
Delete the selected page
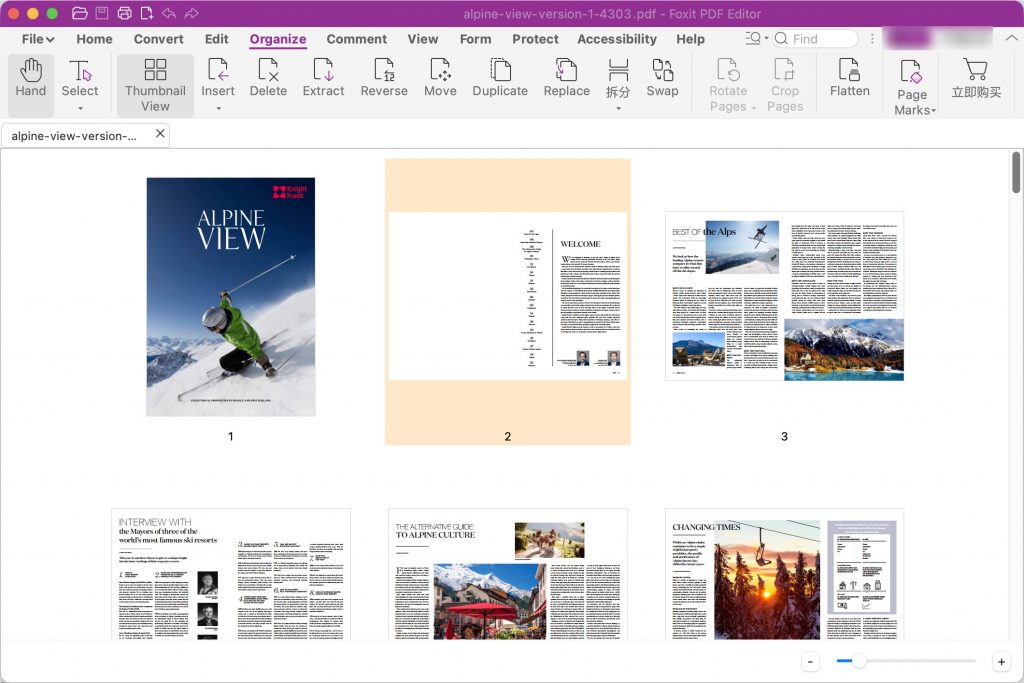(x=268, y=78)
